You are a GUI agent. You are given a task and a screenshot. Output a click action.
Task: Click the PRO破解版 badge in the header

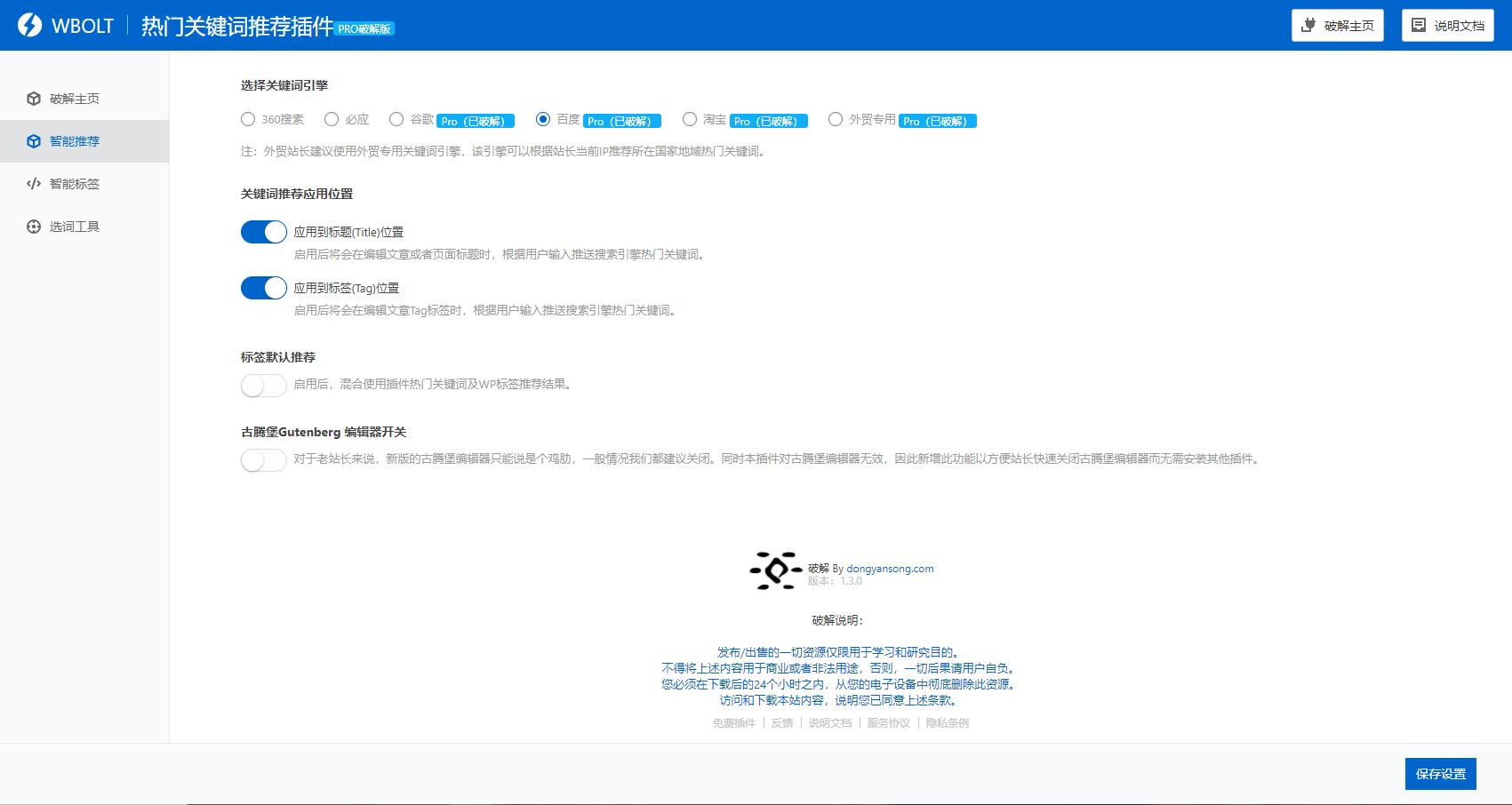tap(364, 29)
